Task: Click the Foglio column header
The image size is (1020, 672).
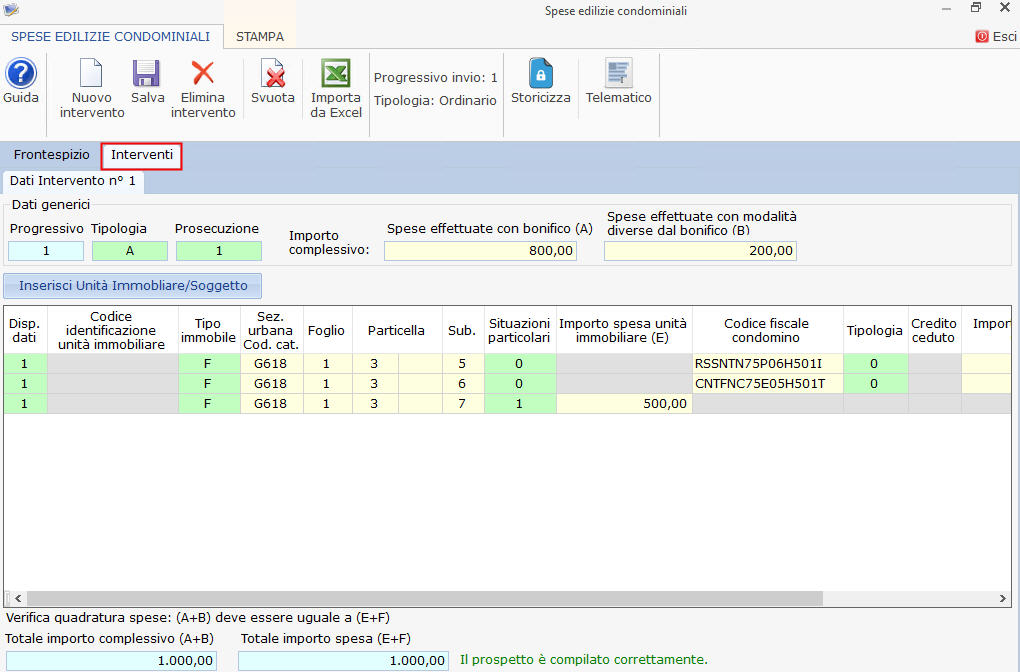Action: (327, 330)
